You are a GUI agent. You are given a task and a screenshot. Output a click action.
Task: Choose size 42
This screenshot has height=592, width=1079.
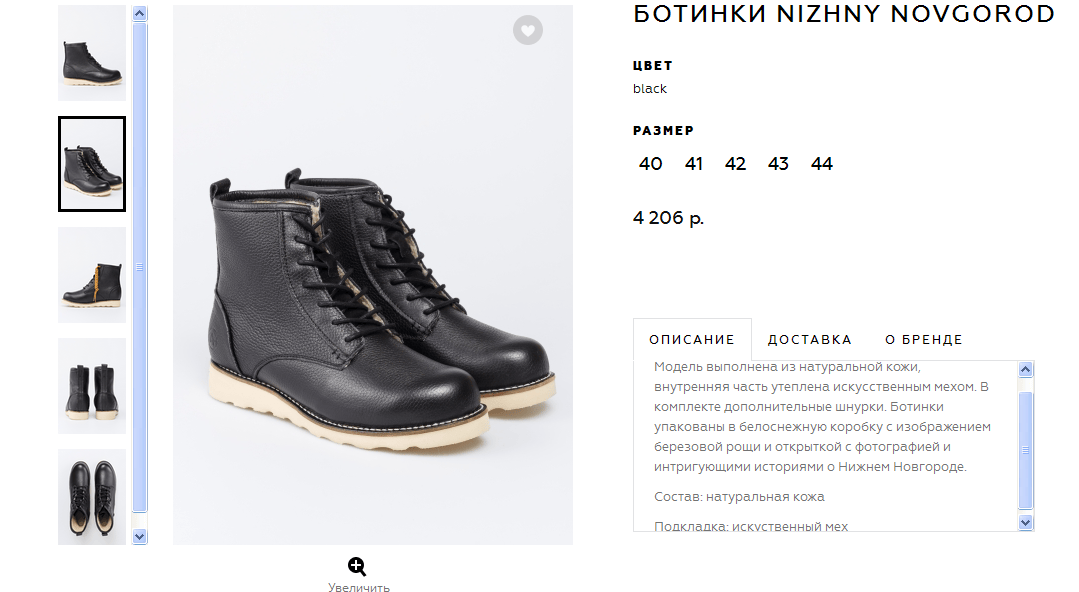[735, 164]
